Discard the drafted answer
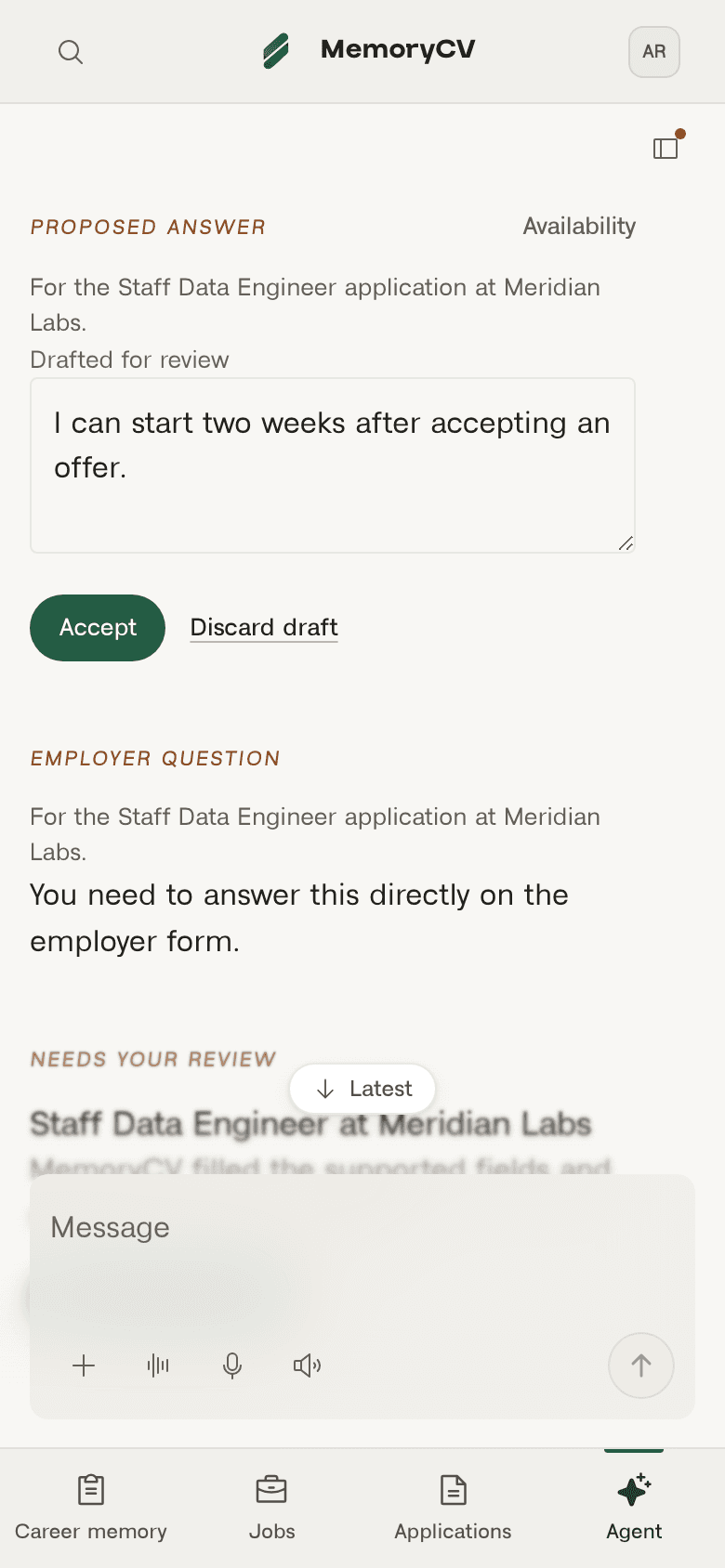Screen dimensions: 725x1568 tap(264, 628)
